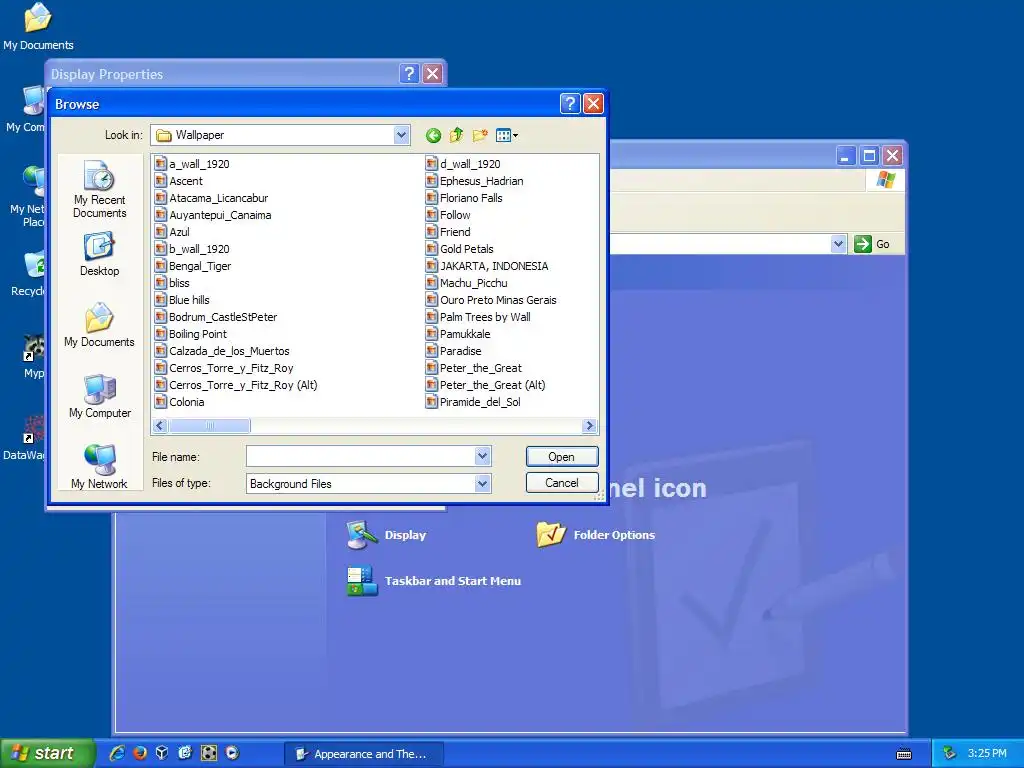Select the Bodrum_CastleStPeter file

[216, 317]
